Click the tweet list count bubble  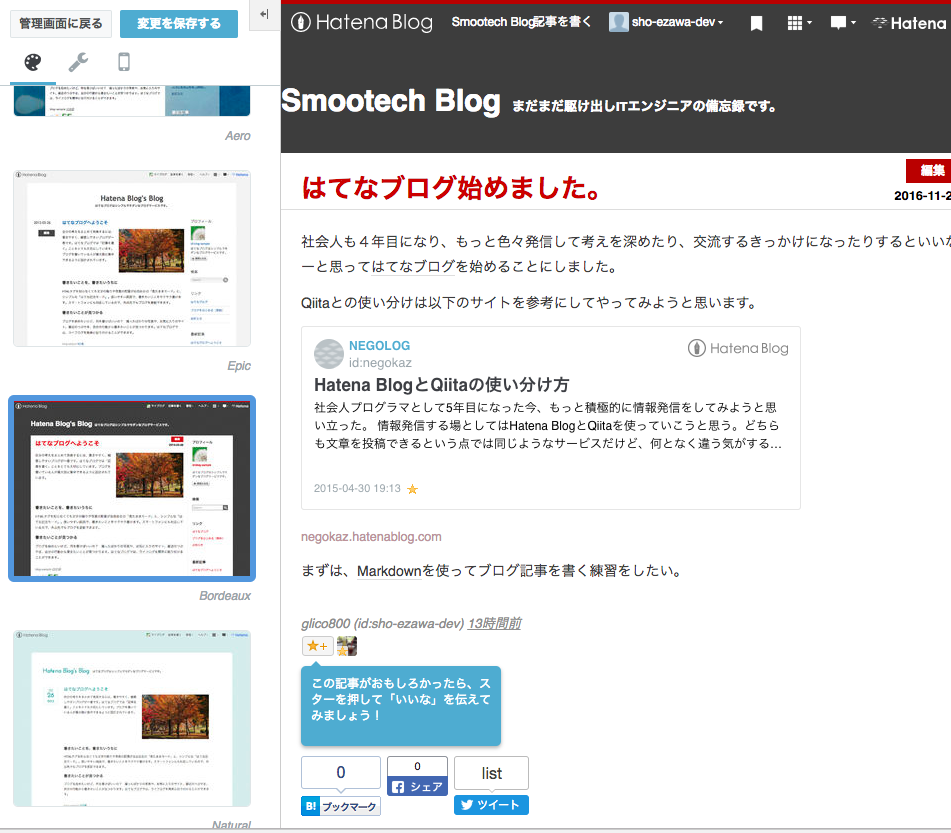[x=491, y=773]
